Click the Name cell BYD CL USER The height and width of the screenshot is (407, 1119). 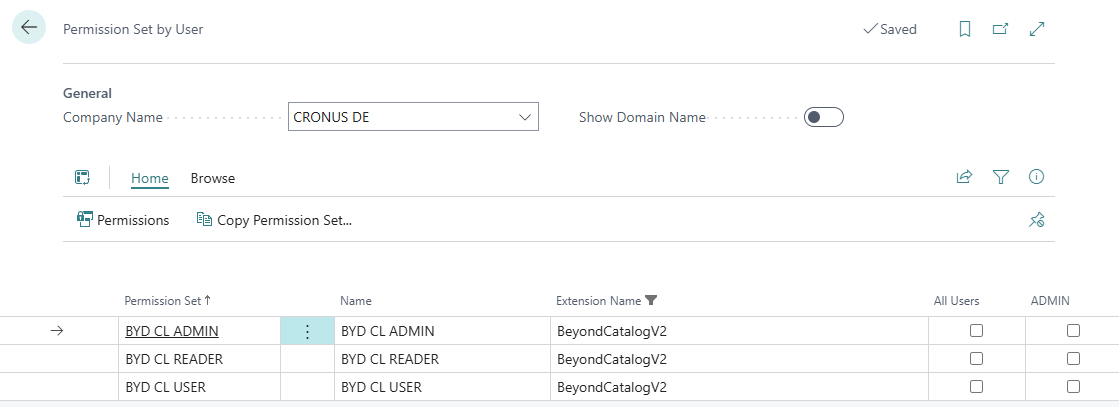(442, 387)
